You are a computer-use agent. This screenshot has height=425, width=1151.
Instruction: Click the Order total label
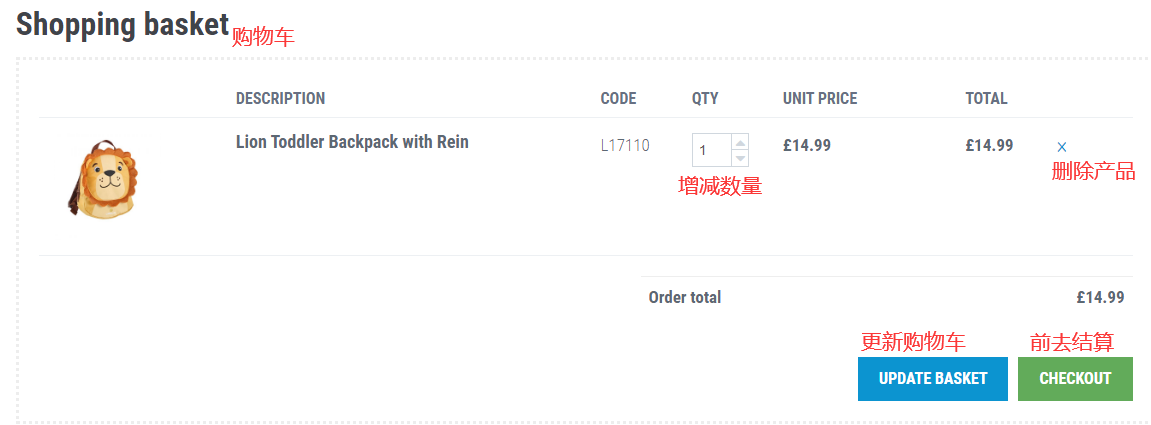pos(685,297)
